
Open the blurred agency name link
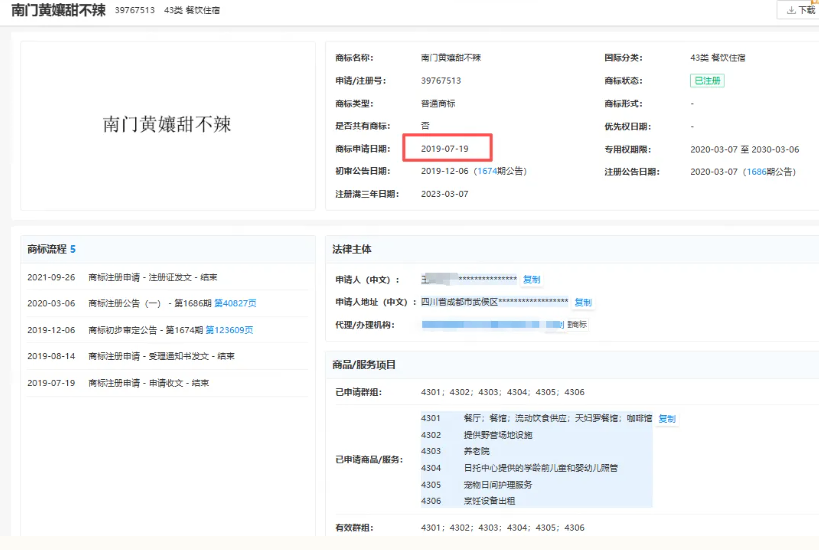(x=492, y=325)
